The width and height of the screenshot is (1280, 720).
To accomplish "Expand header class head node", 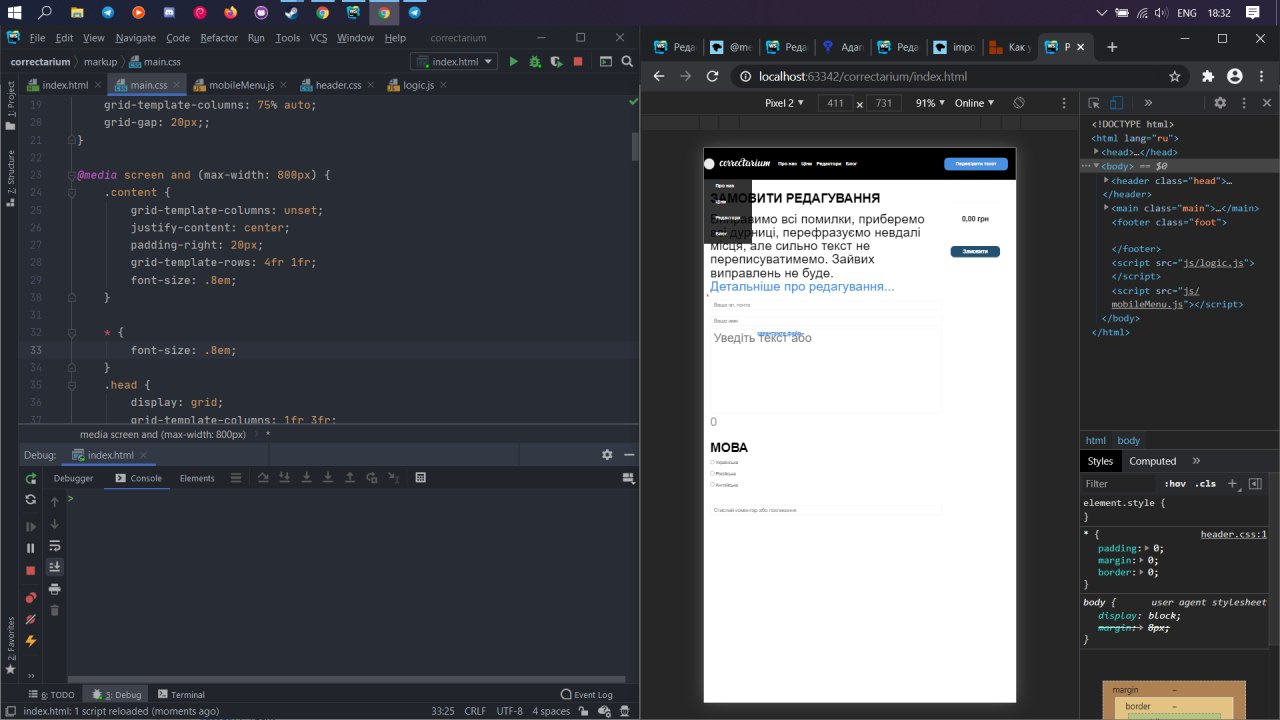I will click(1107, 181).
